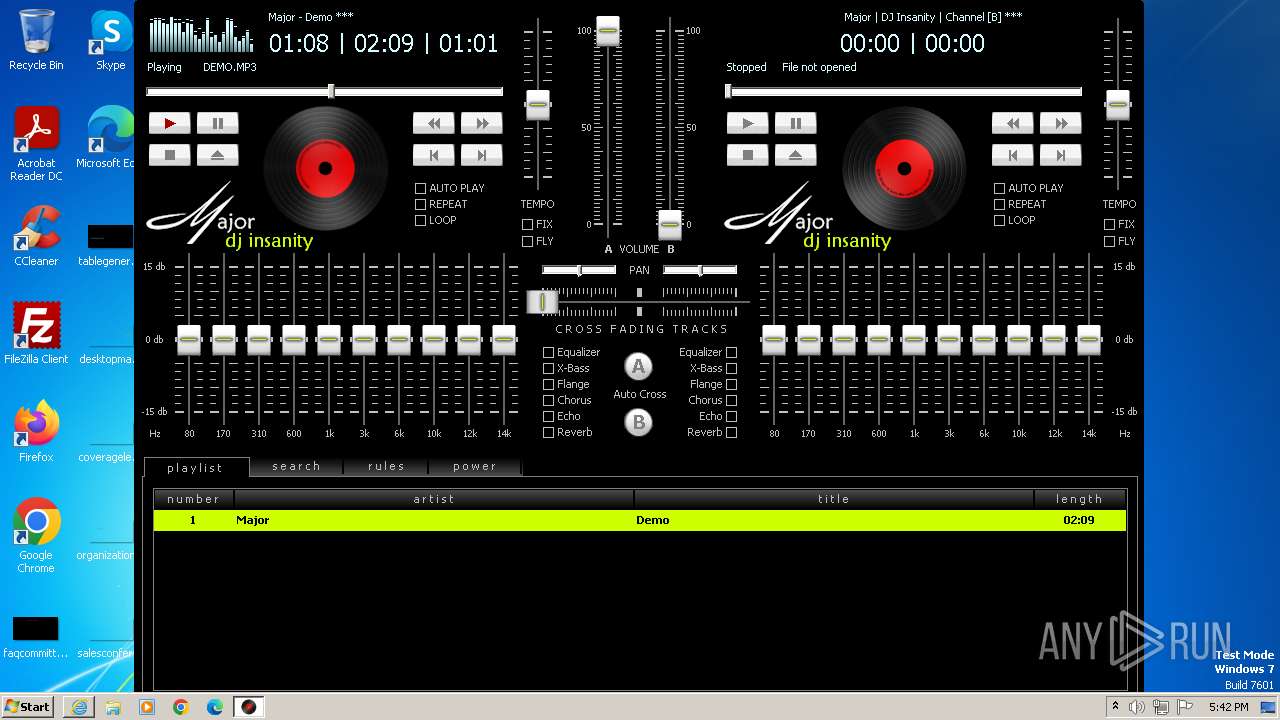Screen dimensions: 1280x720
Task: Enable AUTO PLAY on deck B
Action: [x=999, y=188]
